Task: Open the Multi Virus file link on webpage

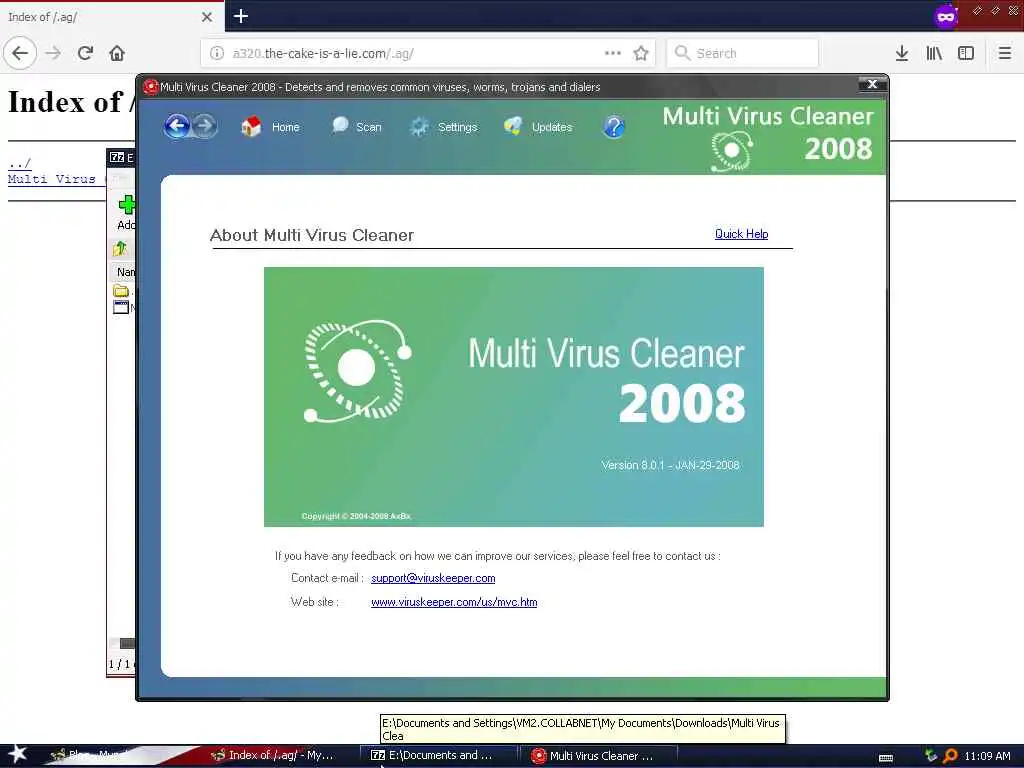Action: 56,179
